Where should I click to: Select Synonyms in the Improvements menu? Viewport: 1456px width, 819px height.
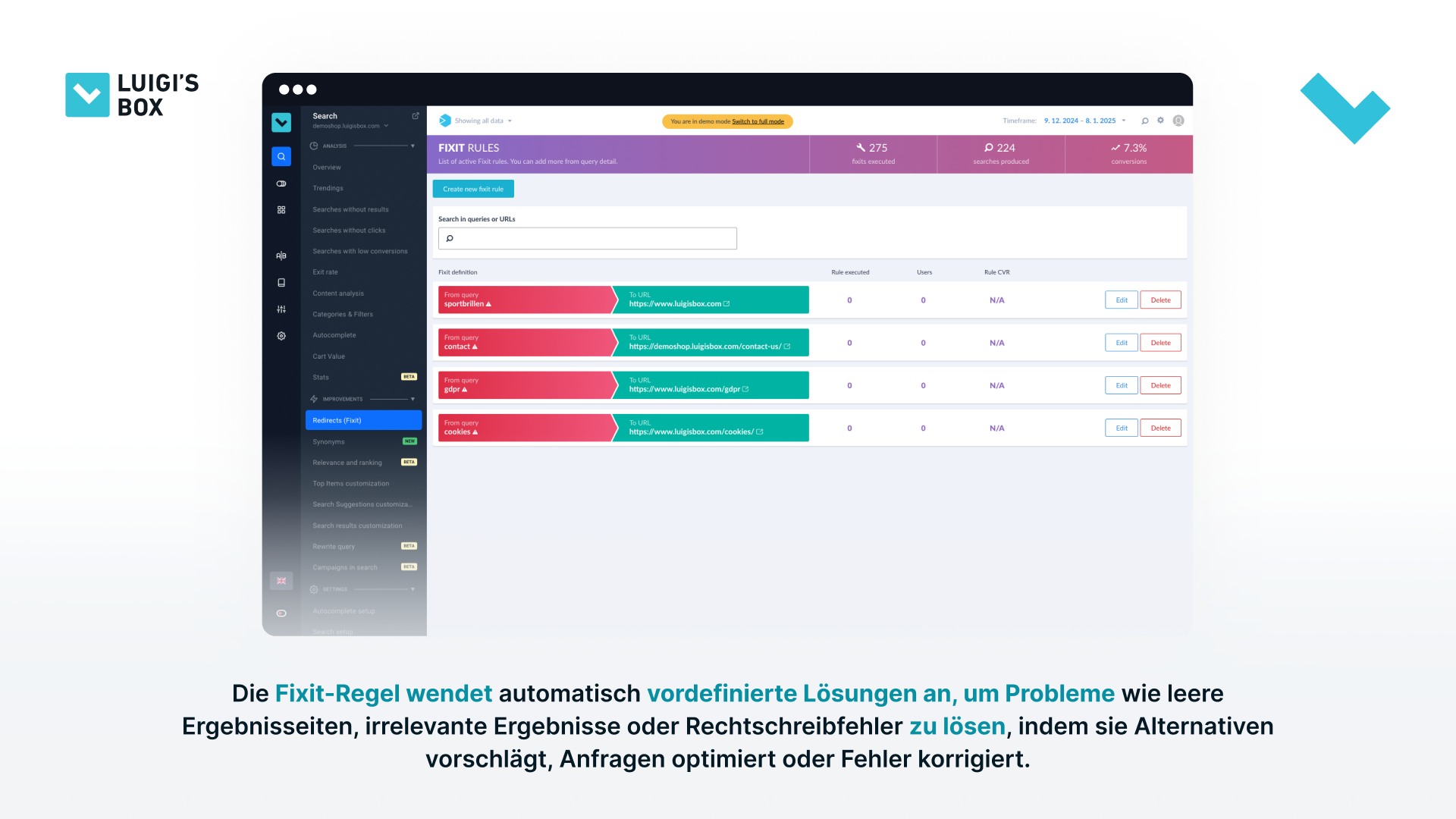coord(328,441)
